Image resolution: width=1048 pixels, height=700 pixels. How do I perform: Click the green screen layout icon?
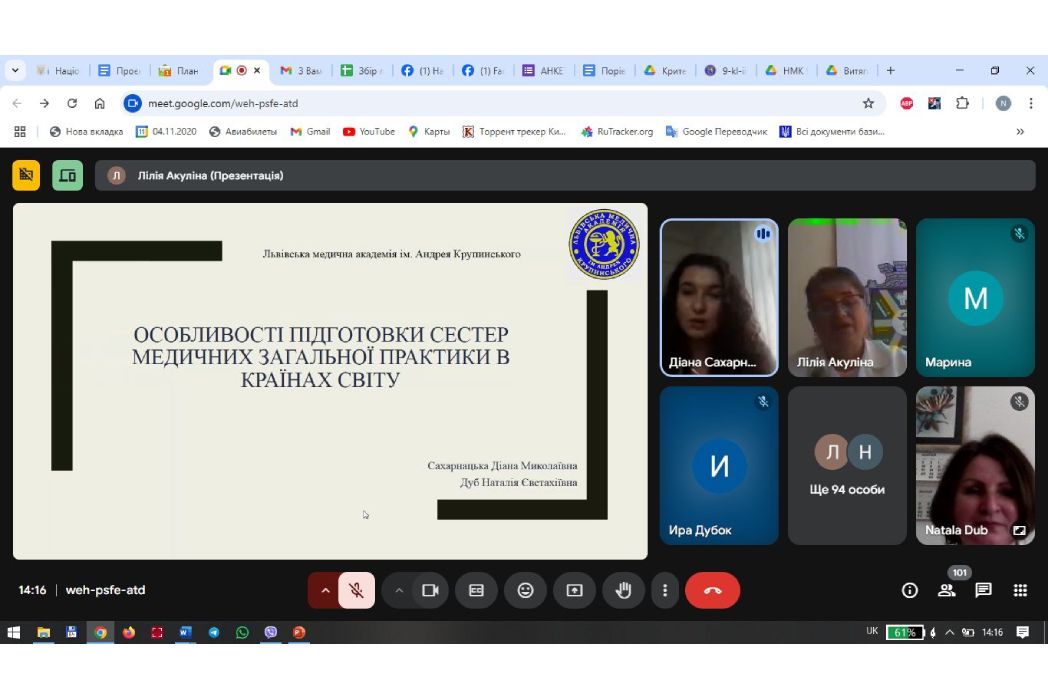tap(68, 175)
